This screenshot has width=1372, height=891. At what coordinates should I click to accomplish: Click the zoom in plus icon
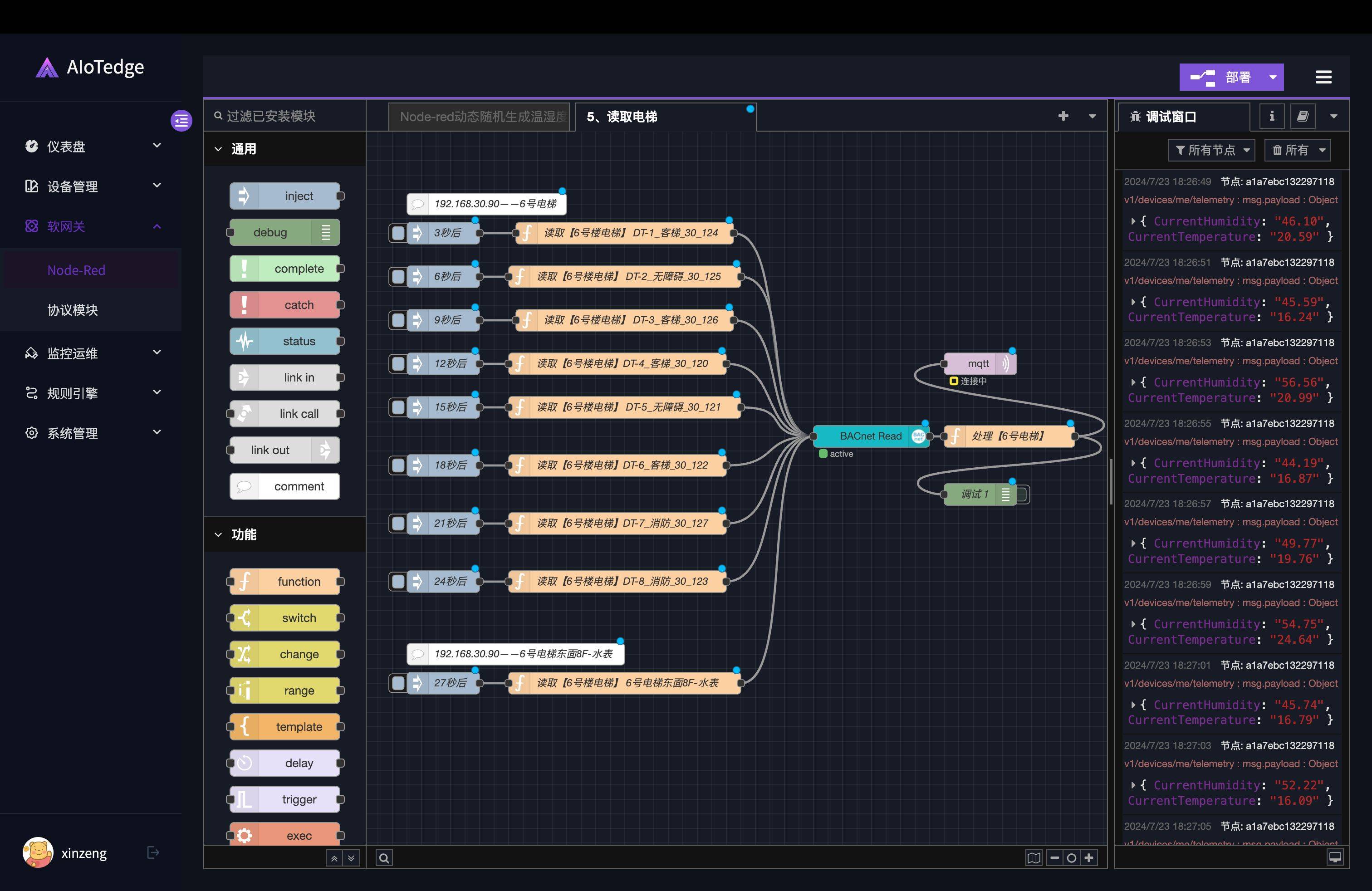click(1088, 858)
